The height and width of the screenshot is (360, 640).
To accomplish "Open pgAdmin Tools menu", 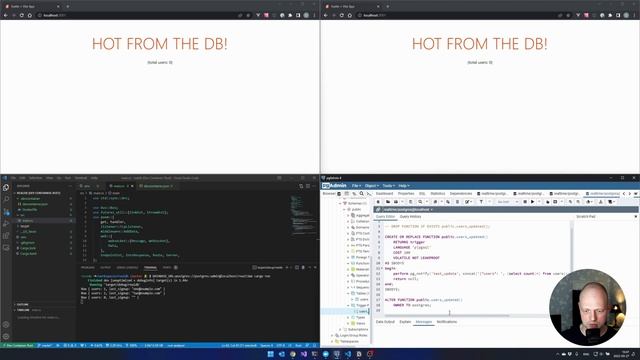I will click(x=389, y=186).
